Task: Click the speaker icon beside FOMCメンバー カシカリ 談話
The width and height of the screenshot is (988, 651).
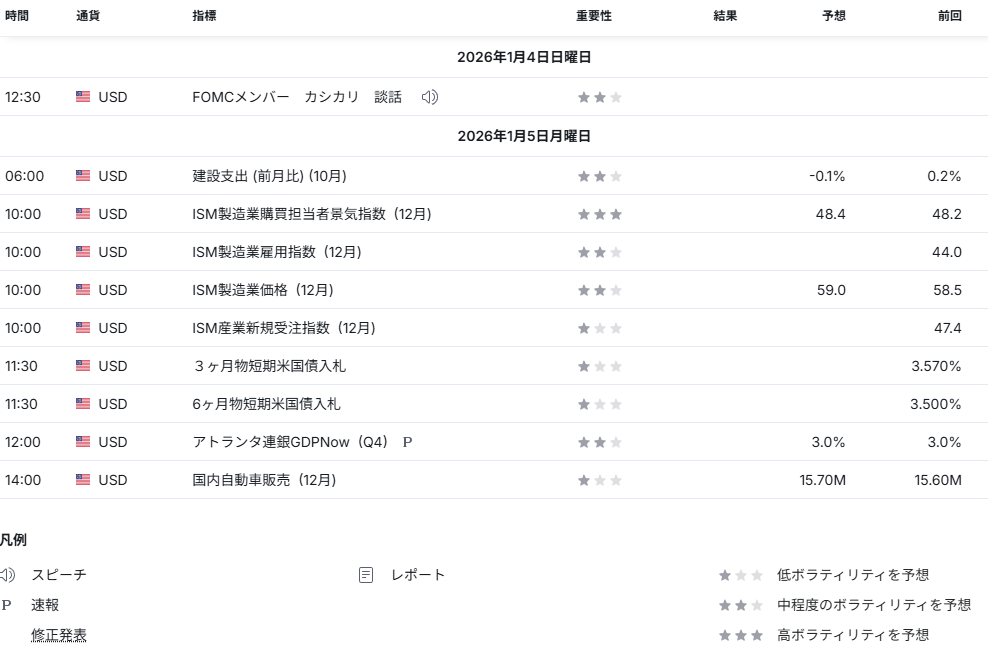Action: 430,97
